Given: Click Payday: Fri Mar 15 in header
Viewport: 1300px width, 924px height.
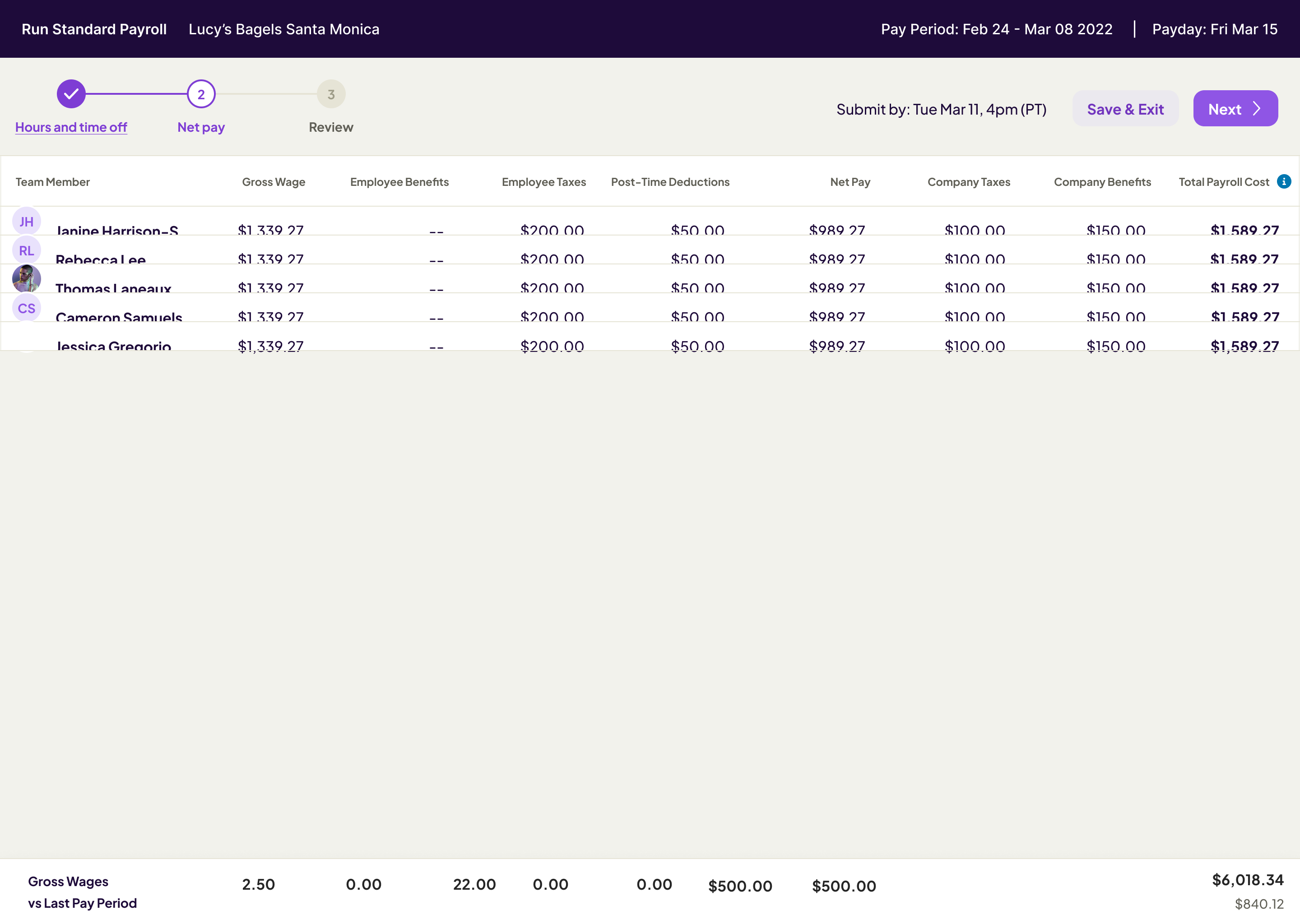Looking at the screenshot, I should [x=1215, y=29].
